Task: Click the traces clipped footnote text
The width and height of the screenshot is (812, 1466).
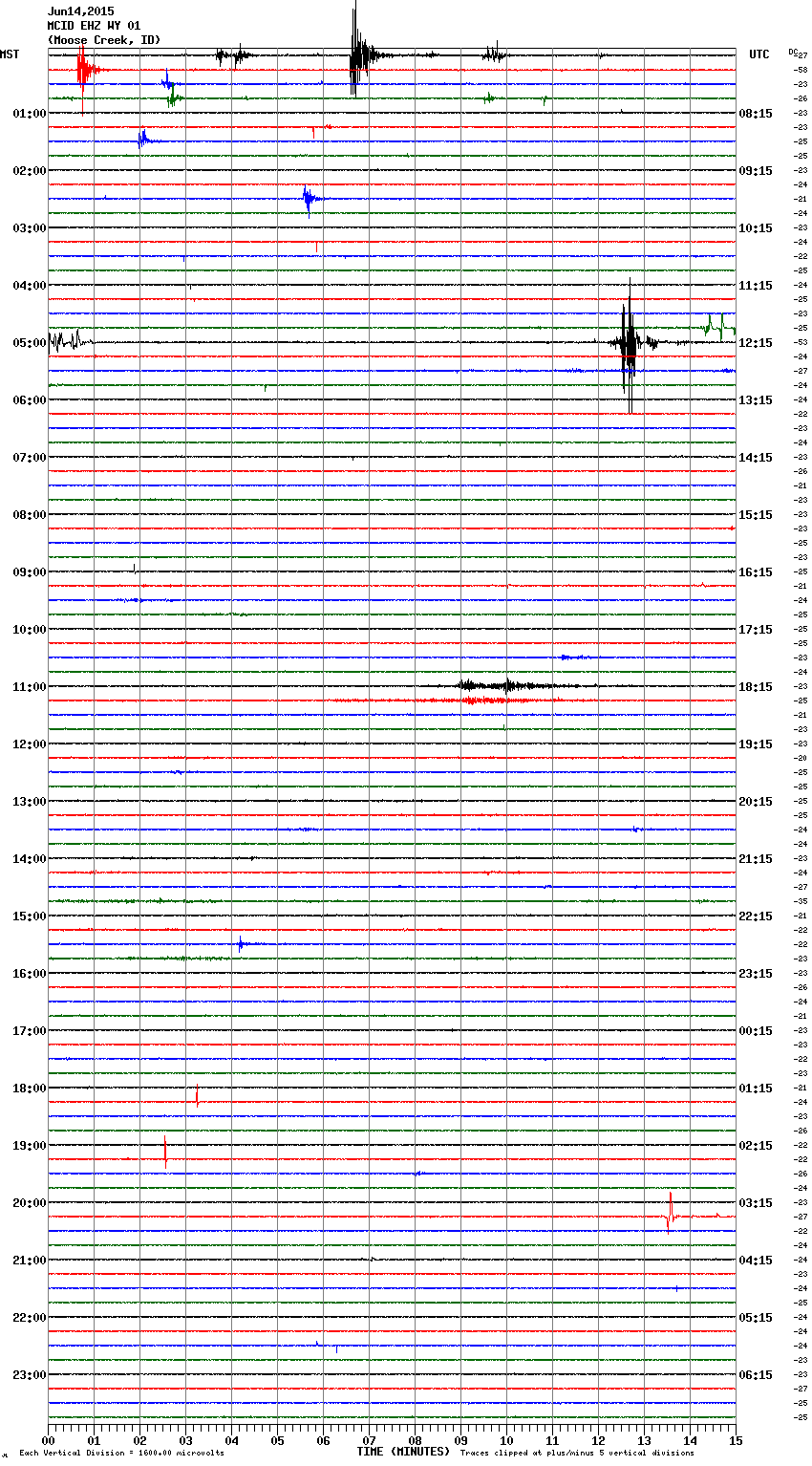Action: pos(577,1454)
